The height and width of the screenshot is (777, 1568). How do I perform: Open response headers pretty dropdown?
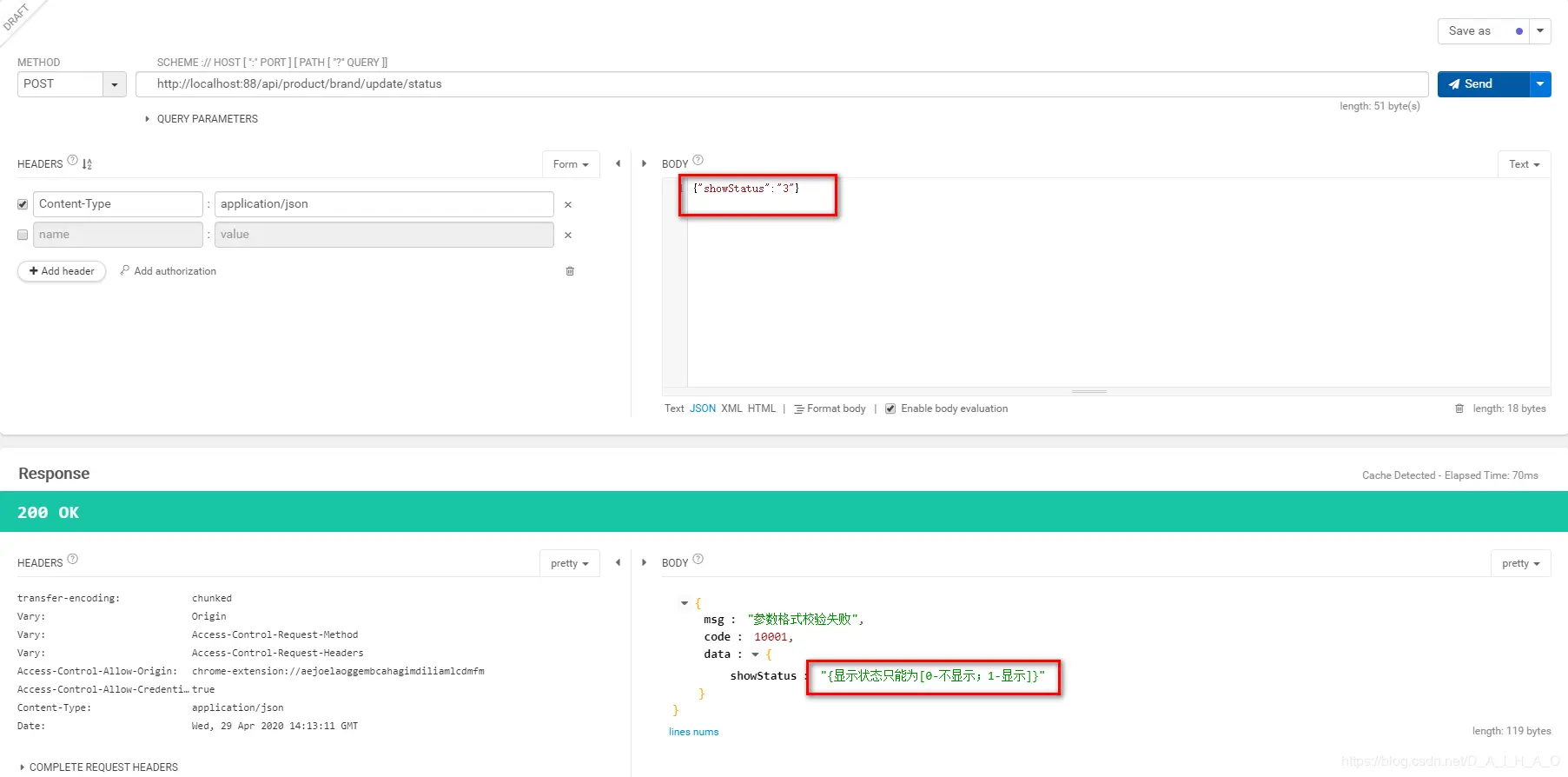click(x=570, y=563)
